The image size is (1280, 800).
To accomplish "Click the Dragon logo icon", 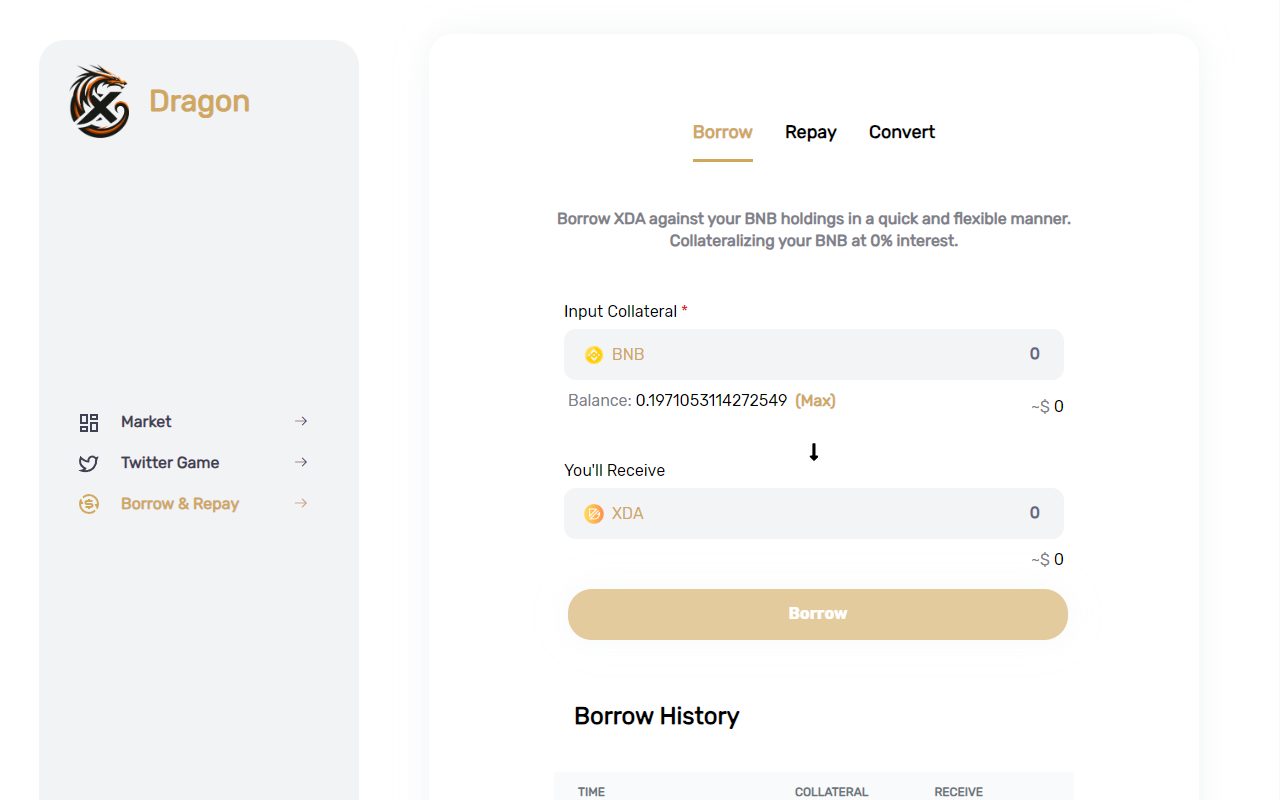I will click(99, 101).
